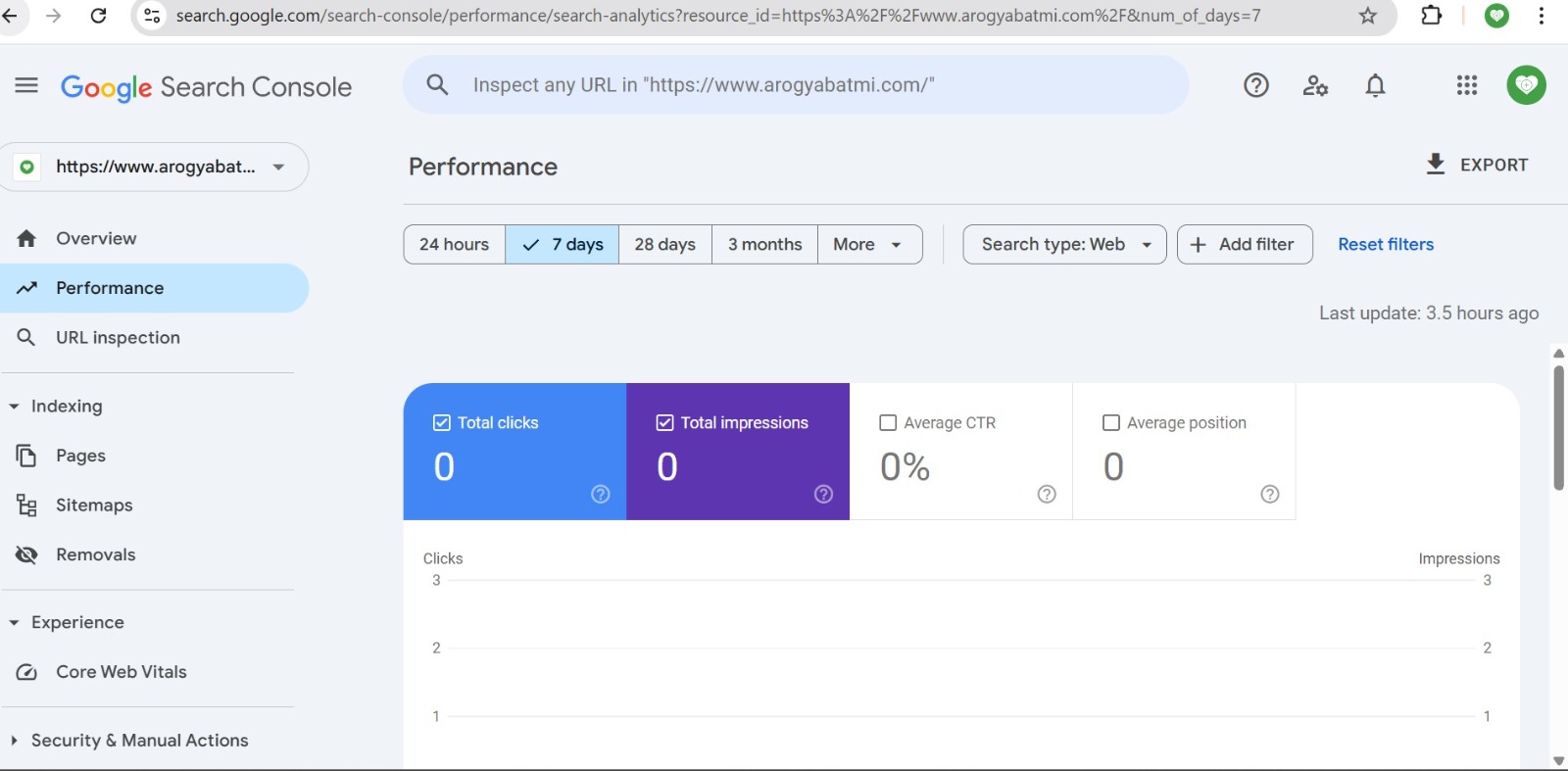Click the Pages documents icon

[x=26, y=456]
